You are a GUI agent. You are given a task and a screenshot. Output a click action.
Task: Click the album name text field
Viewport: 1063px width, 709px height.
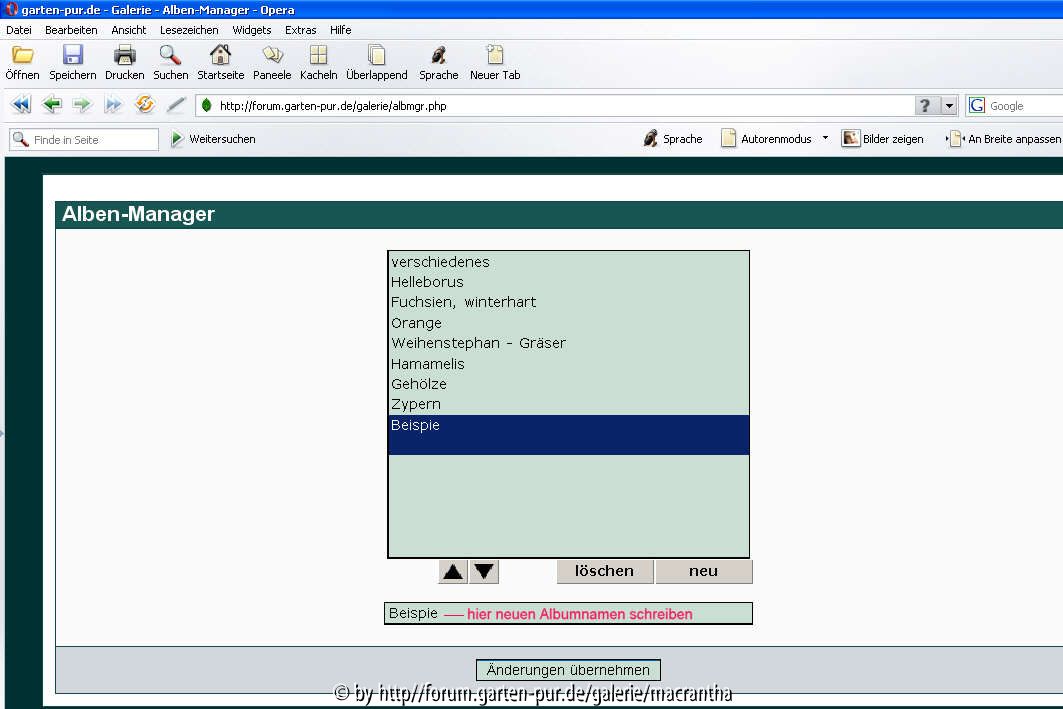pos(568,614)
